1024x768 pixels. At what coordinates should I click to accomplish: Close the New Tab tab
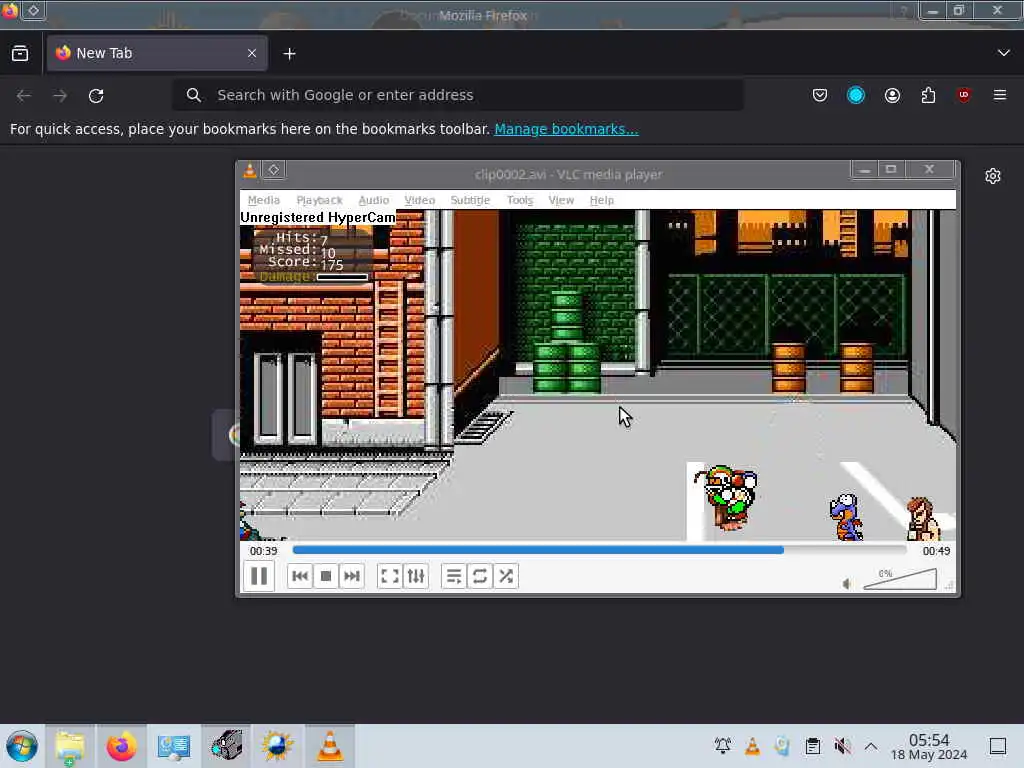click(252, 54)
